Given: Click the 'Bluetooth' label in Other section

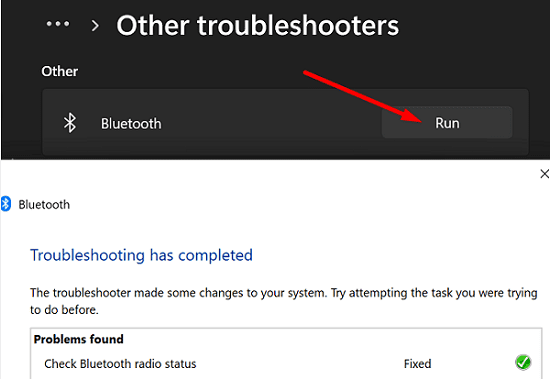Looking at the screenshot, I should click(x=131, y=124).
